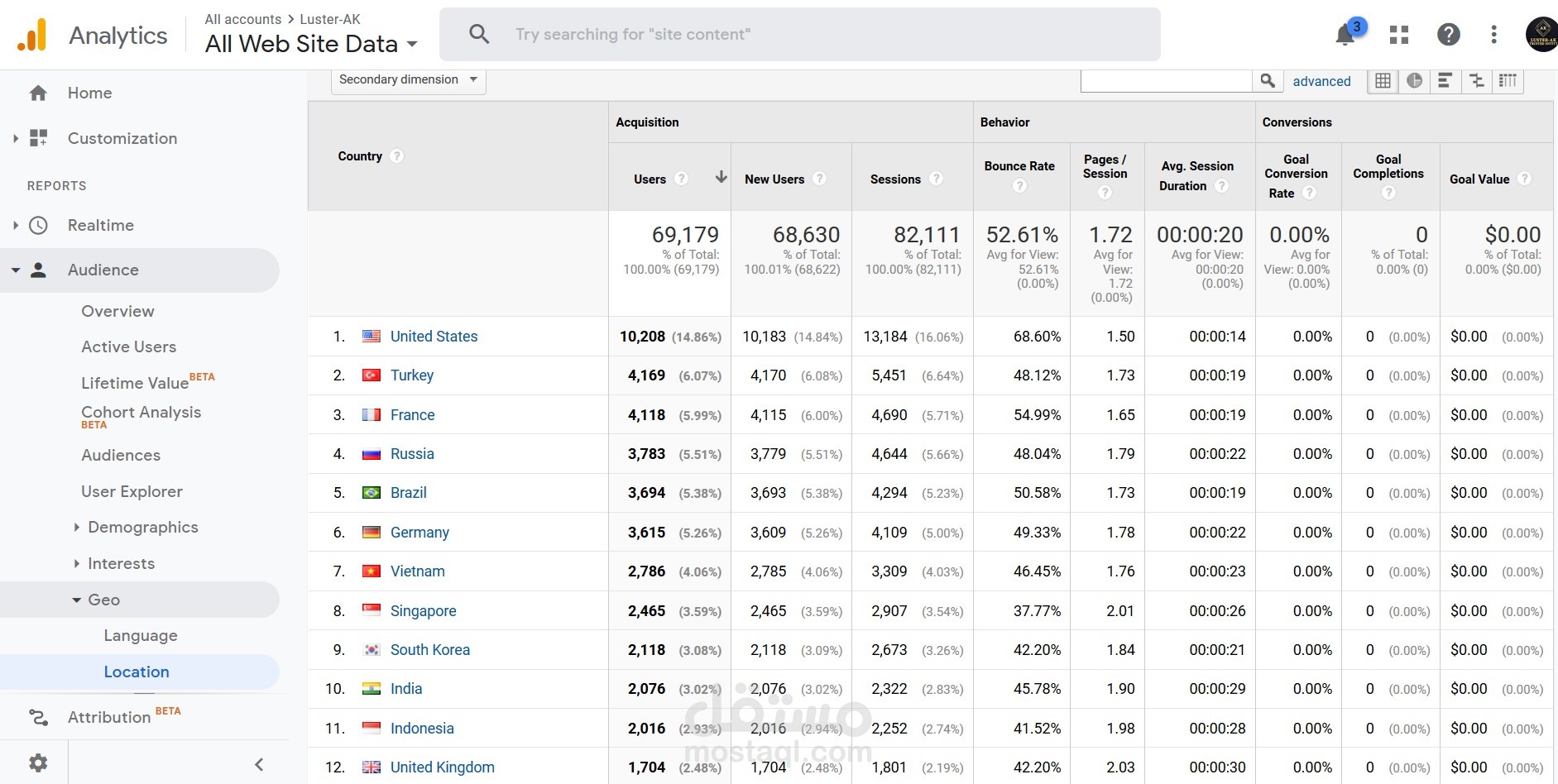
Task: Open Lifetime Value report
Action: [x=135, y=383]
